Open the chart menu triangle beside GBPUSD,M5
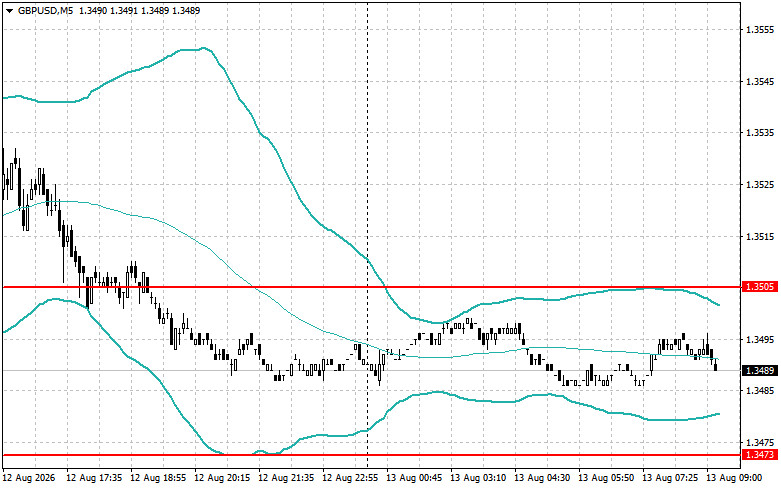The image size is (781, 489). [9, 10]
